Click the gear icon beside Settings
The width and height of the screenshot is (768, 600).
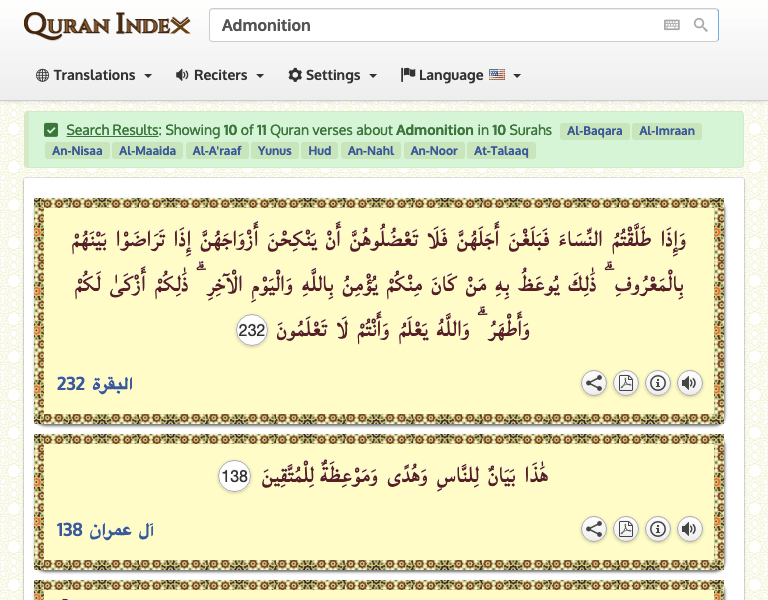click(x=295, y=75)
